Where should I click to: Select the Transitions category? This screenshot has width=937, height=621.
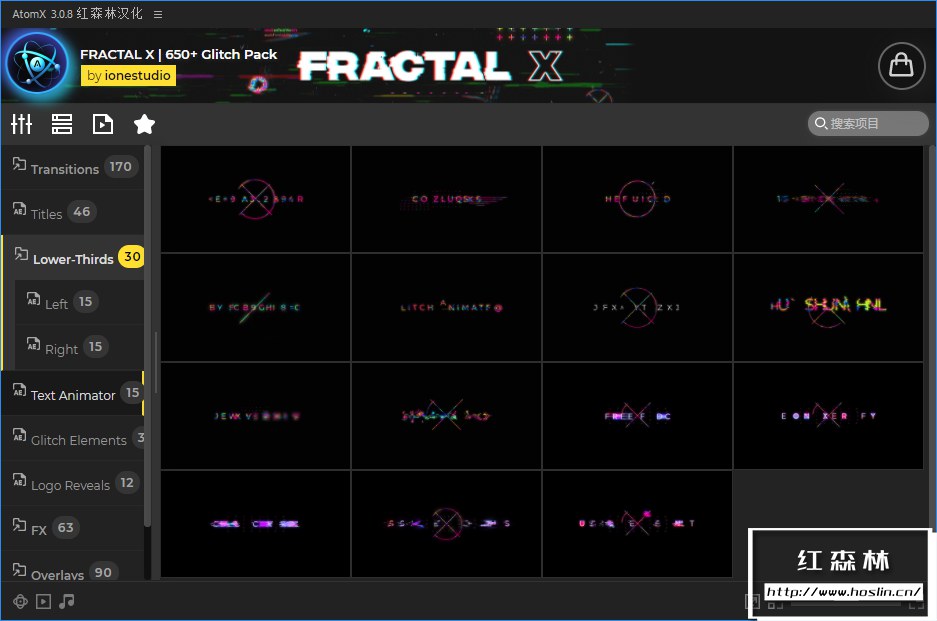pyautogui.click(x=73, y=168)
